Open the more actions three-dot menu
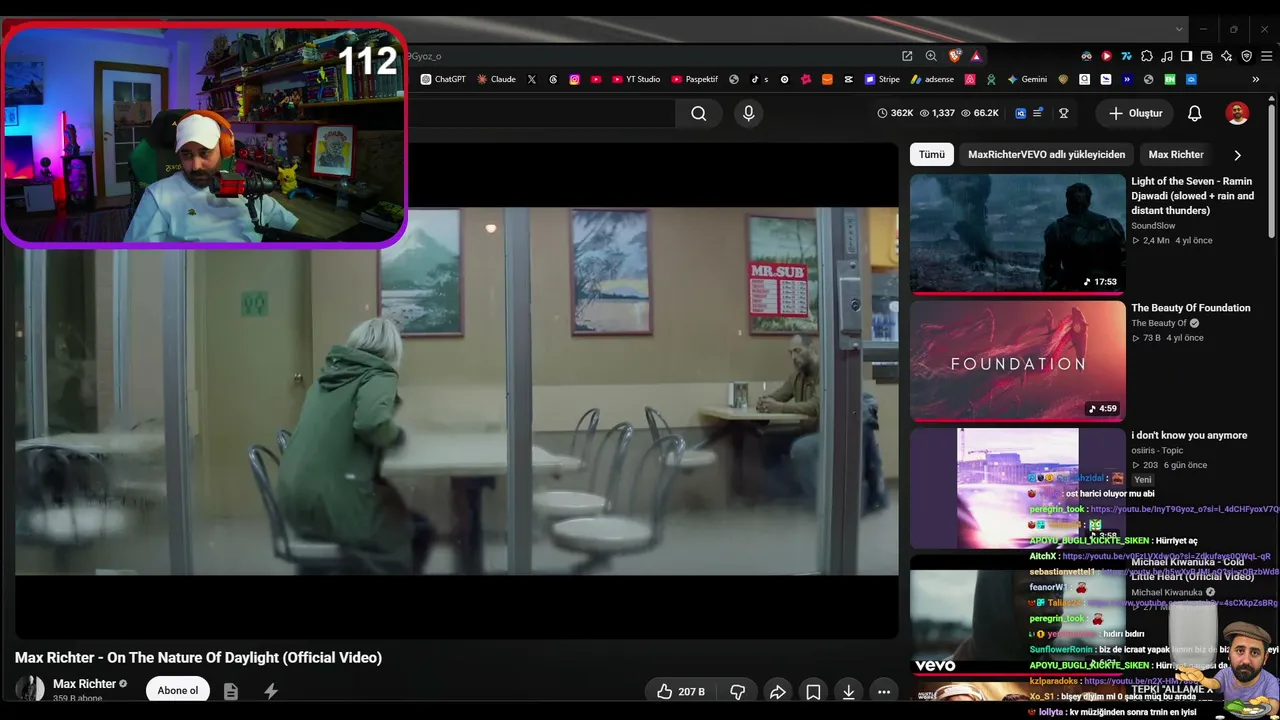Screen dimensions: 1280x720 (x=884, y=691)
